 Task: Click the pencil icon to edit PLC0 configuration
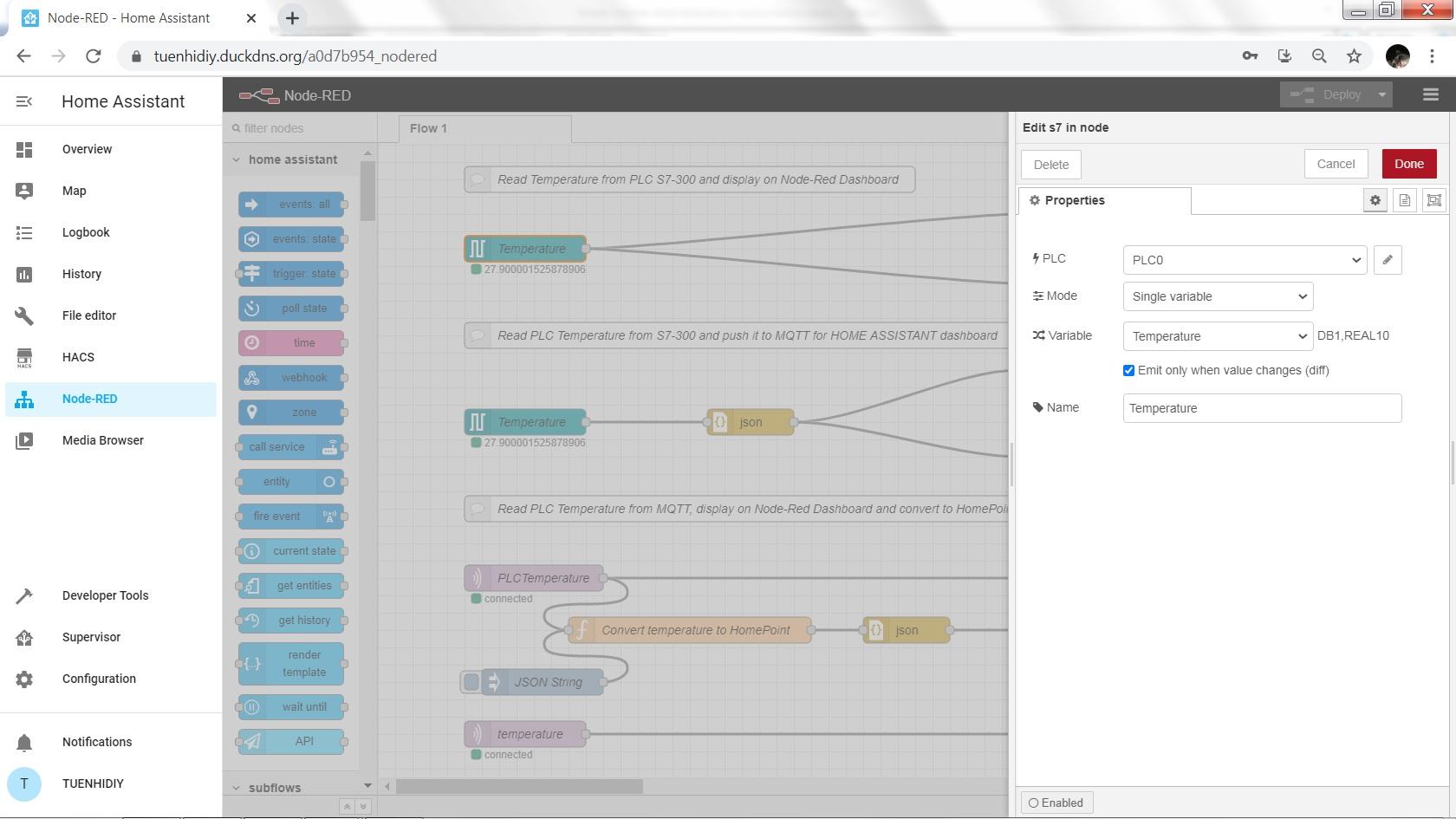1388,260
